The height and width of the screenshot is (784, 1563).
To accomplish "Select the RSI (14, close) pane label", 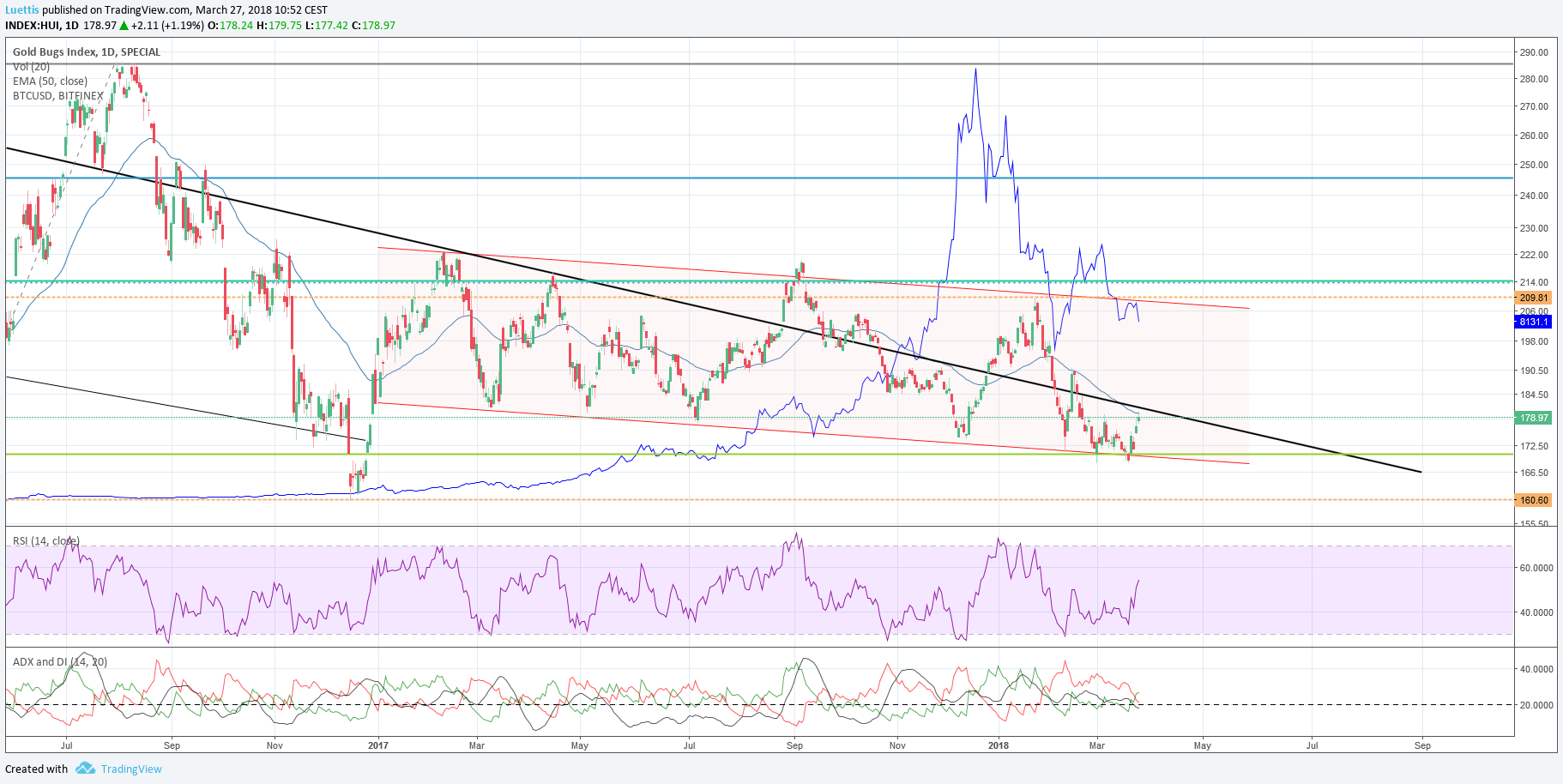I will click(45, 540).
